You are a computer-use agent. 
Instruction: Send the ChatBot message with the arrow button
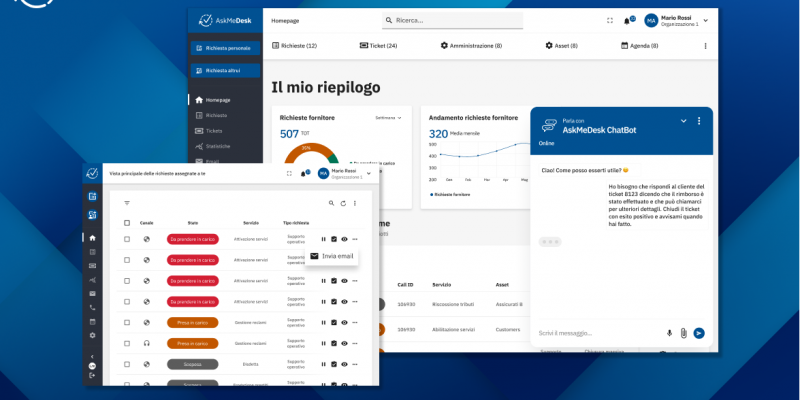pyautogui.click(x=699, y=333)
